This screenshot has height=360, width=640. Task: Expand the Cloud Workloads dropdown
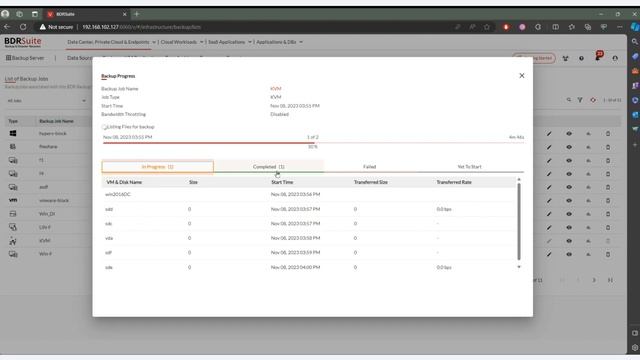coord(182,42)
